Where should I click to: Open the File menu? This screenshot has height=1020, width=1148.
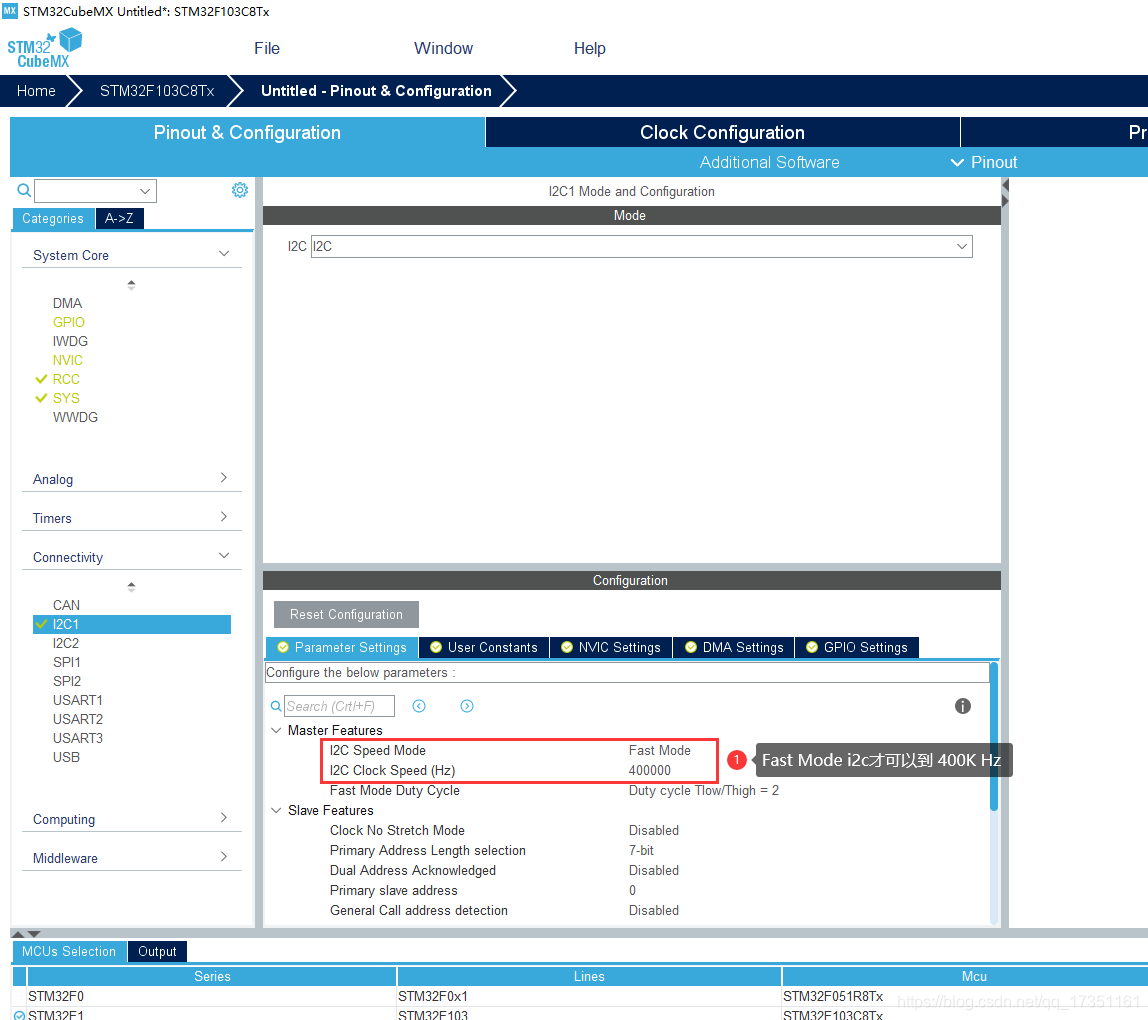pos(266,48)
